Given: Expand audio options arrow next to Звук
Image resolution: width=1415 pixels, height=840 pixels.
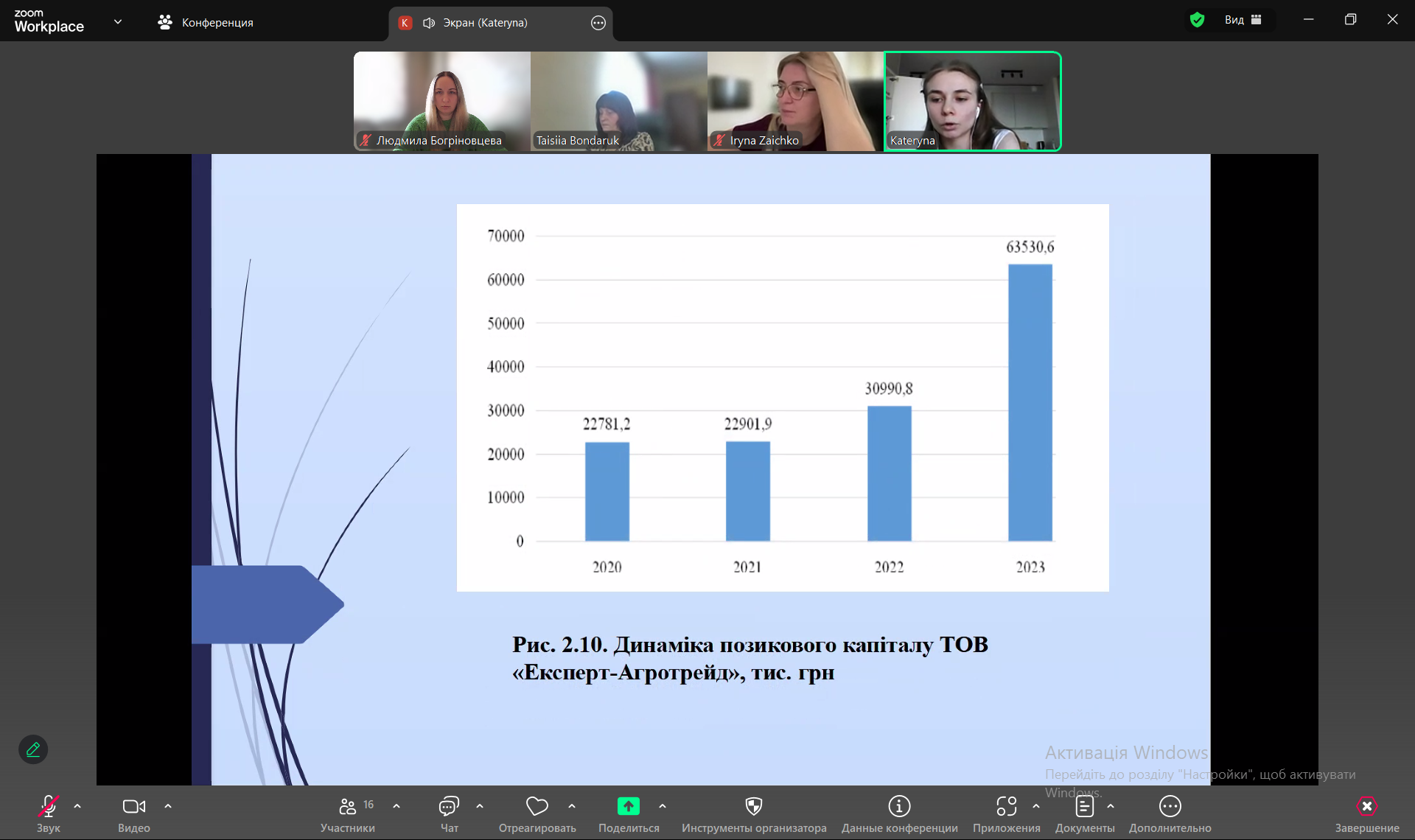Looking at the screenshot, I should pyautogui.click(x=77, y=806).
